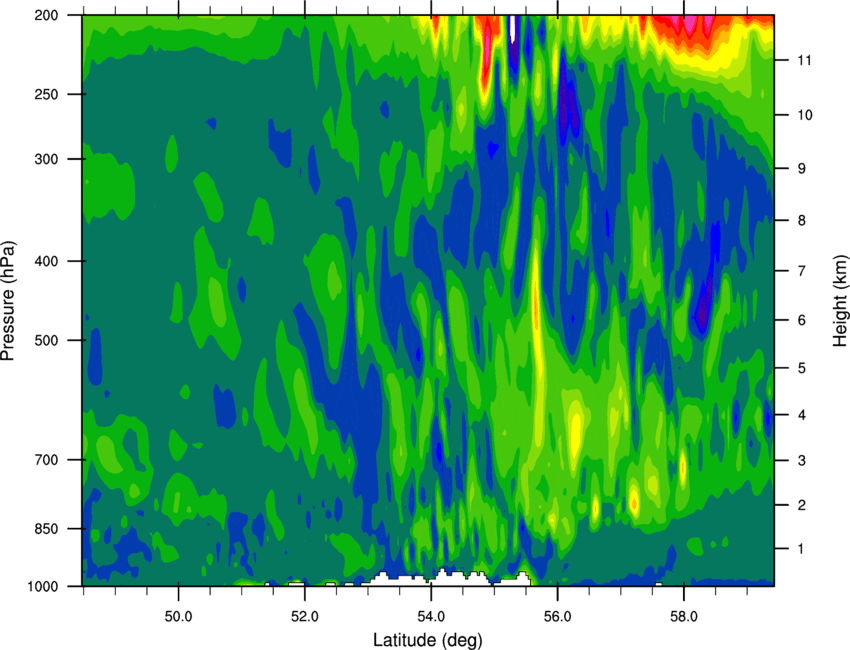Click the 56.0 latitude tick label

point(557,617)
